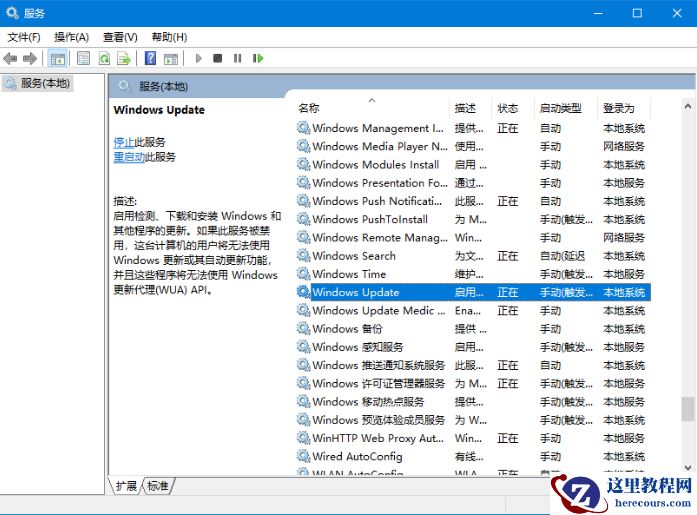Click the Stop Service square icon
697x515 pixels.
click(x=217, y=58)
